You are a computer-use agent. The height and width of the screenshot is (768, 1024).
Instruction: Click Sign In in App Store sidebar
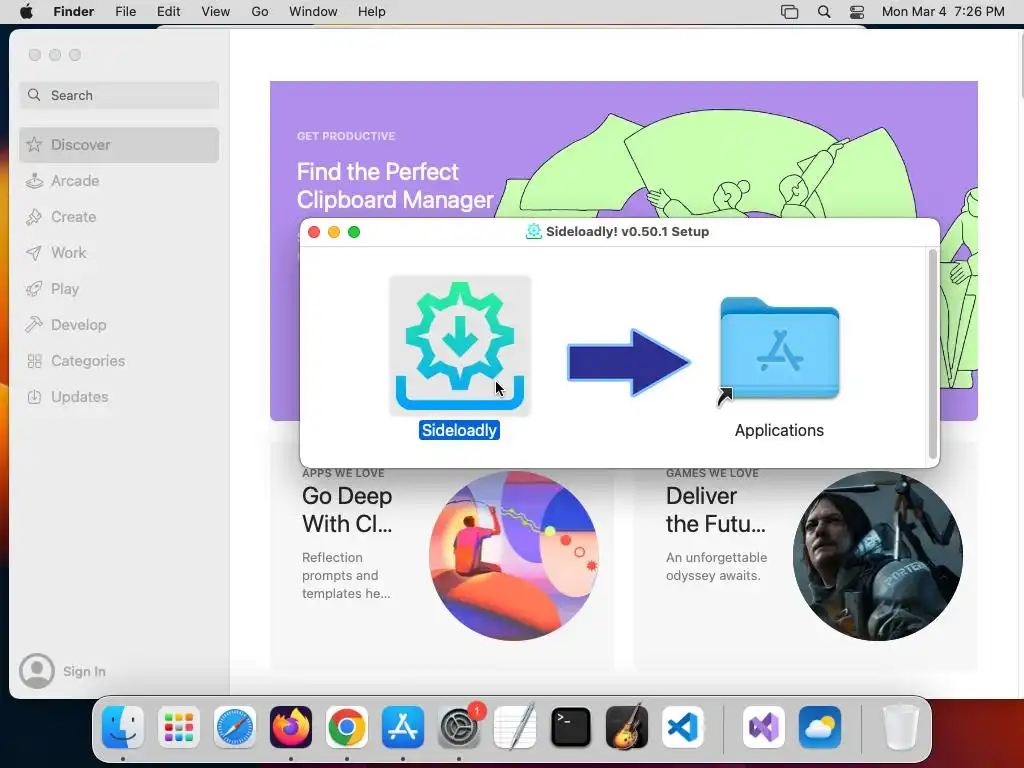(84, 671)
